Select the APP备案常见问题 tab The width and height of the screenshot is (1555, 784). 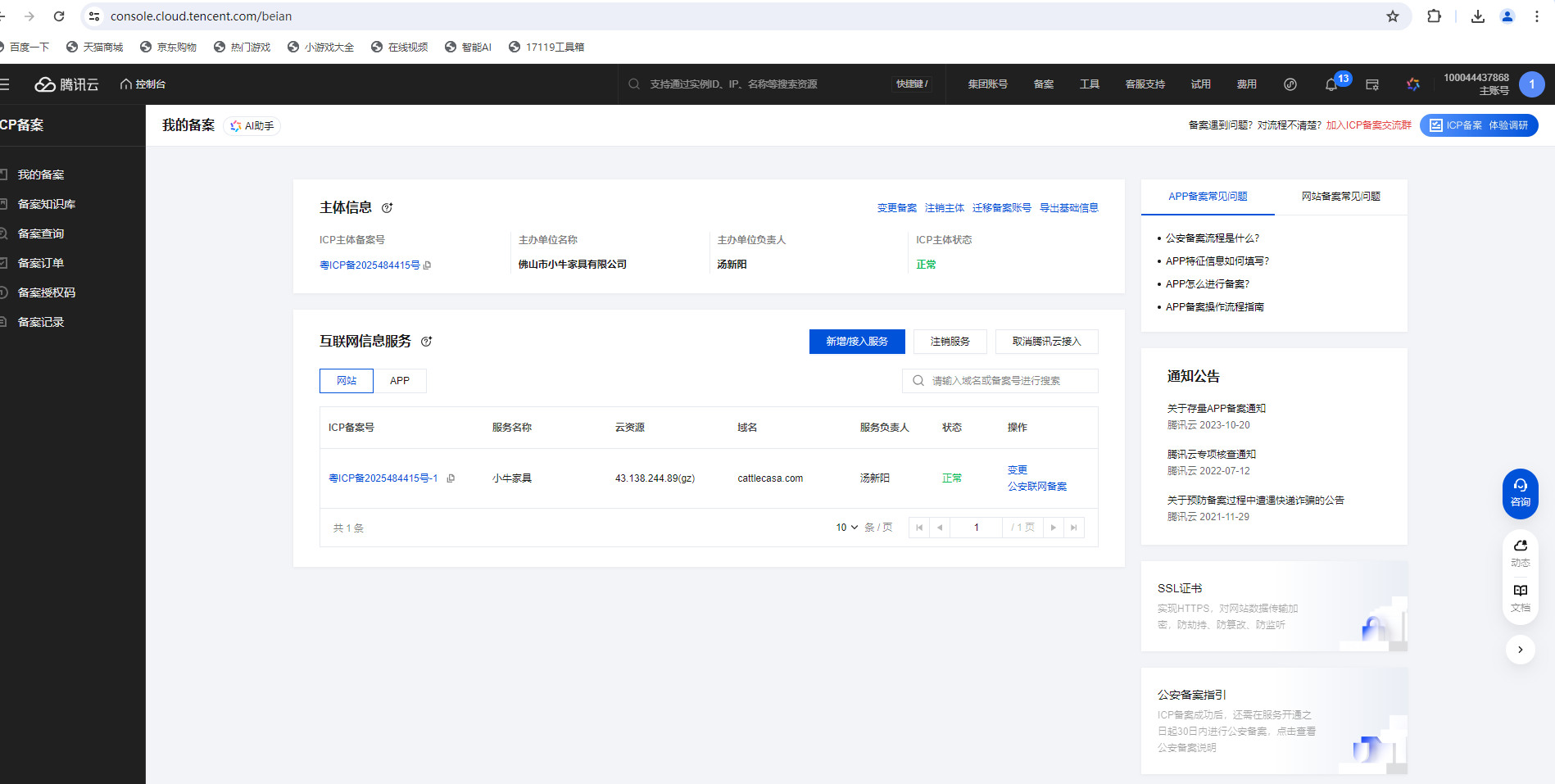[x=1208, y=197]
